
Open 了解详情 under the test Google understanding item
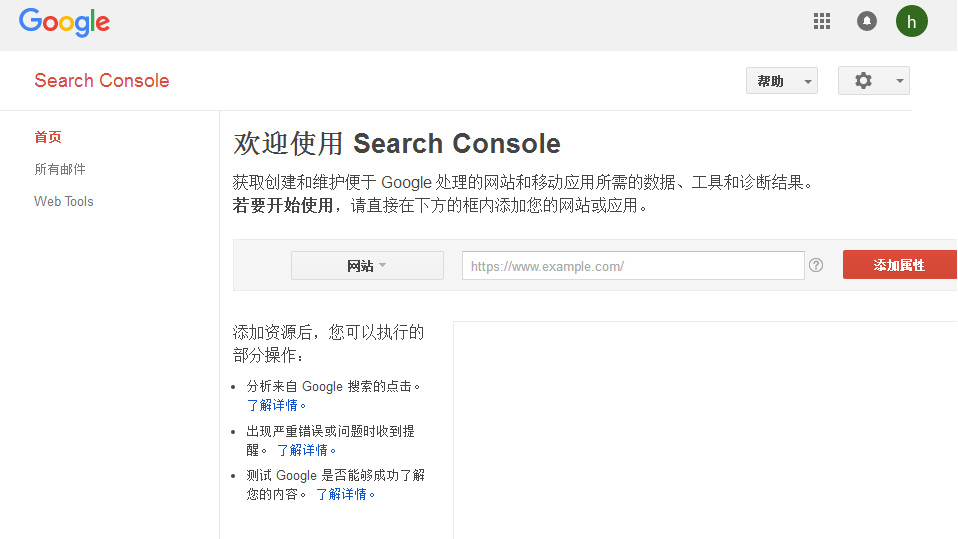(345, 494)
